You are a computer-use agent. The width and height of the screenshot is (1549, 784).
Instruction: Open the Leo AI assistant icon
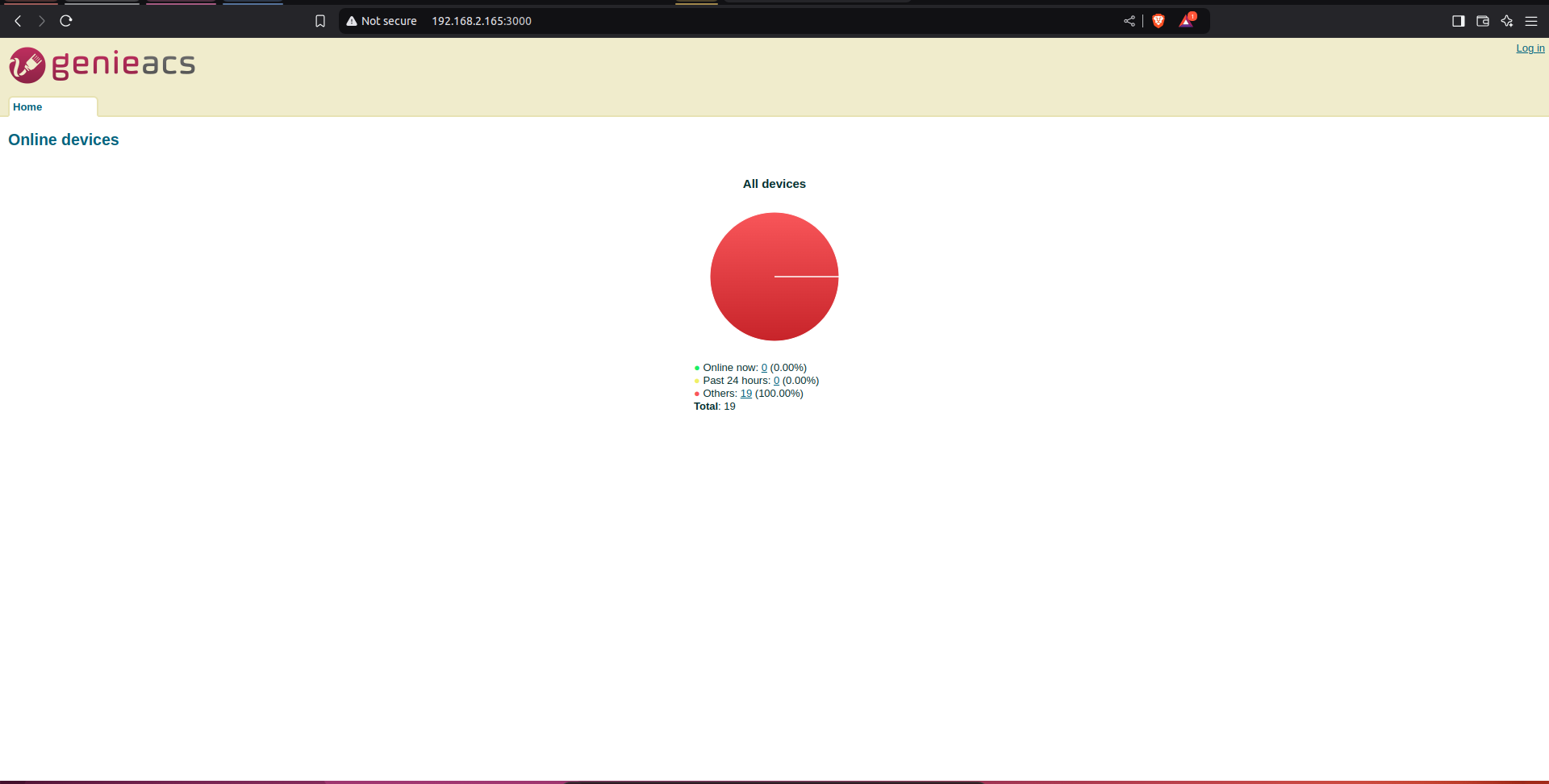[x=1506, y=21]
